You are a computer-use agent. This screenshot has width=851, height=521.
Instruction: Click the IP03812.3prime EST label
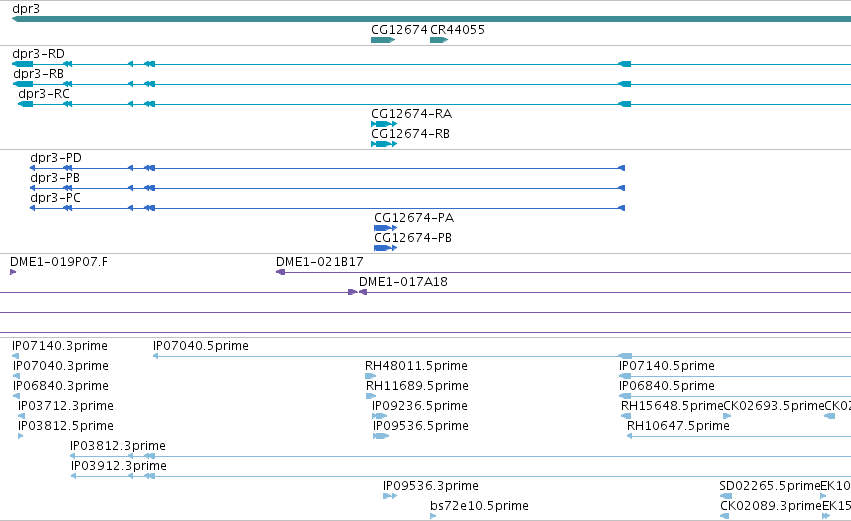pyautogui.click(x=118, y=447)
